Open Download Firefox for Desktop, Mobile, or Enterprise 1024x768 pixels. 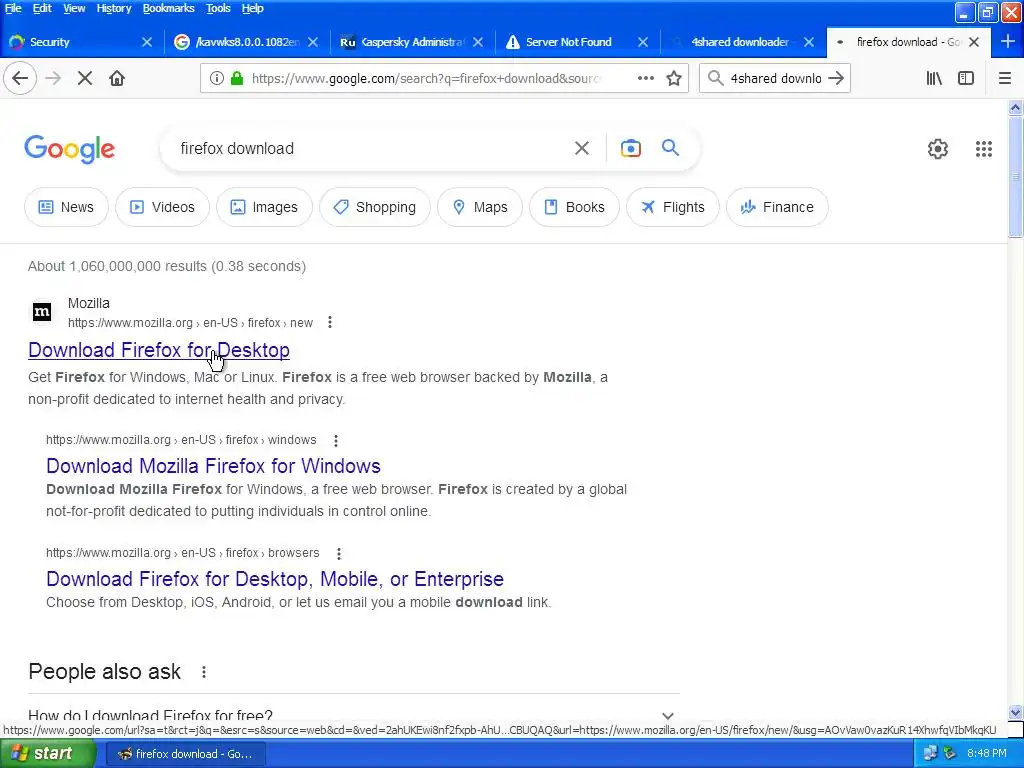[x=275, y=579]
